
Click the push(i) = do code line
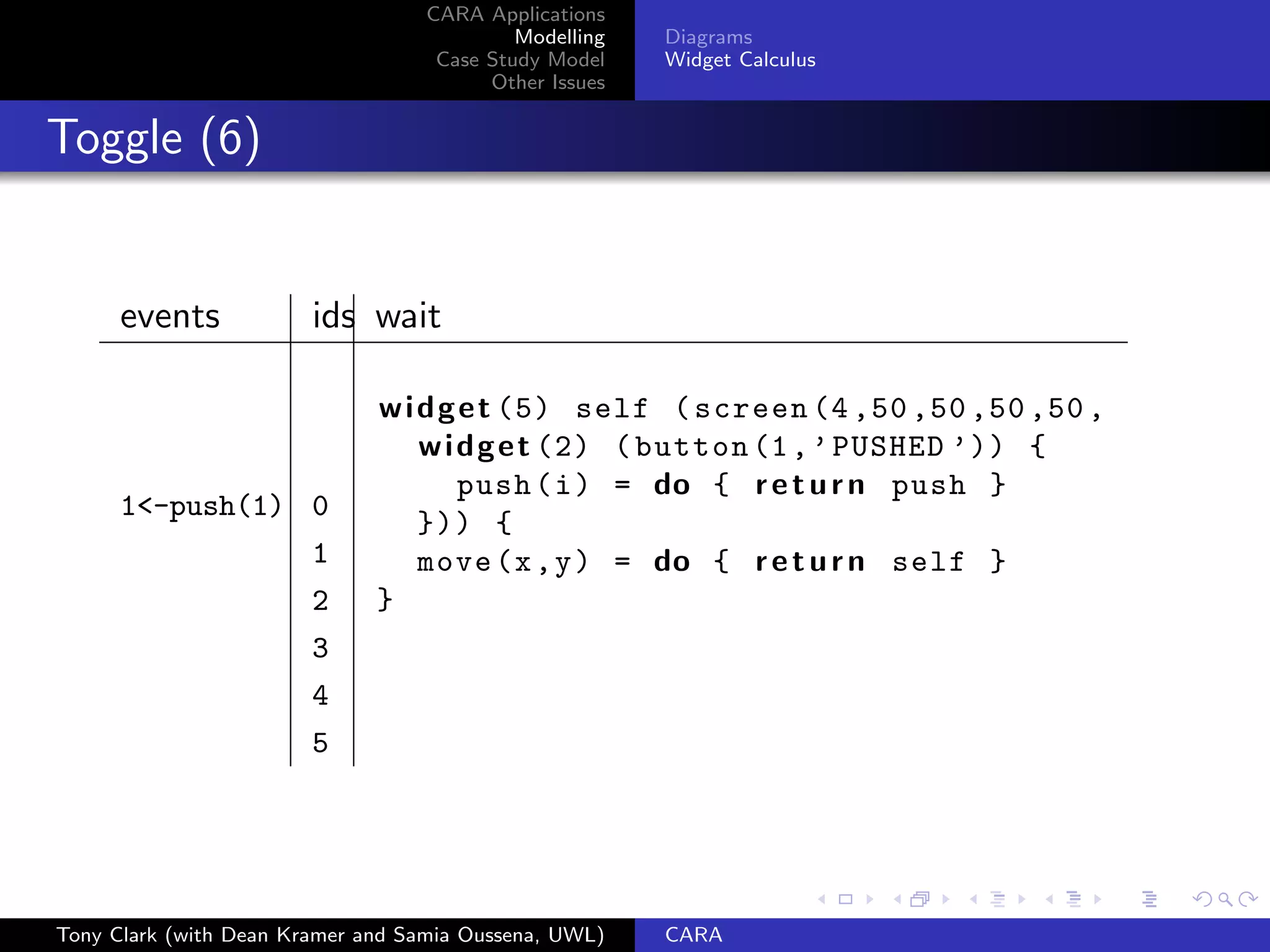point(730,485)
